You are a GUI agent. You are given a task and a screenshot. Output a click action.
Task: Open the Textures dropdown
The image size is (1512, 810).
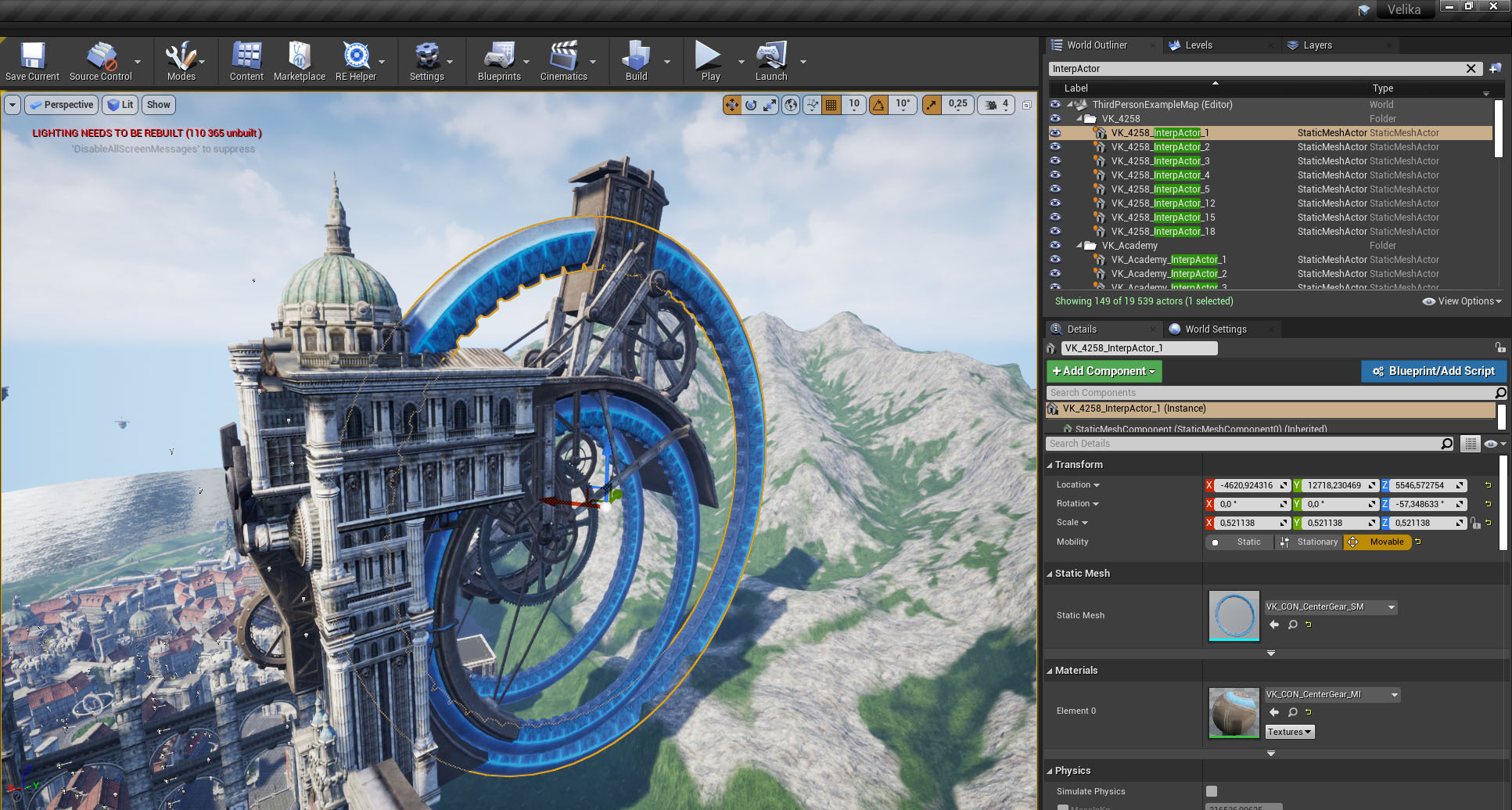pyautogui.click(x=1290, y=732)
